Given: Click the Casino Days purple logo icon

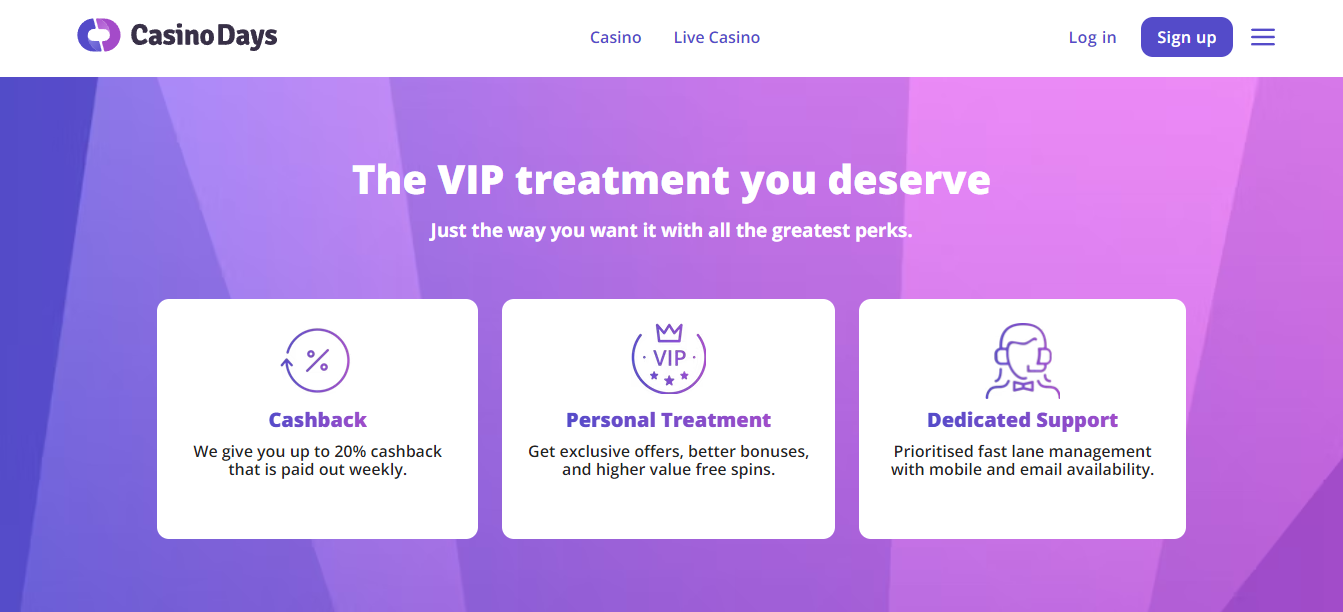Looking at the screenshot, I should tap(98, 36).
